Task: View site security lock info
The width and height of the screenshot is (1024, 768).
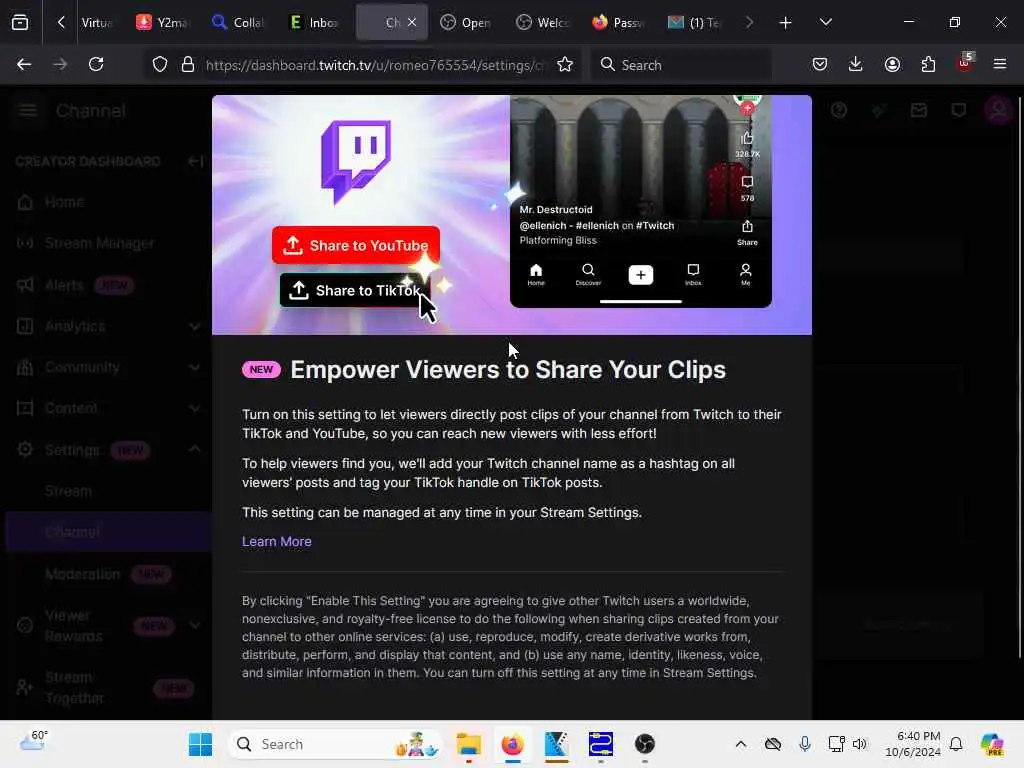Action: pyautogui.click(x=188, y=65)
